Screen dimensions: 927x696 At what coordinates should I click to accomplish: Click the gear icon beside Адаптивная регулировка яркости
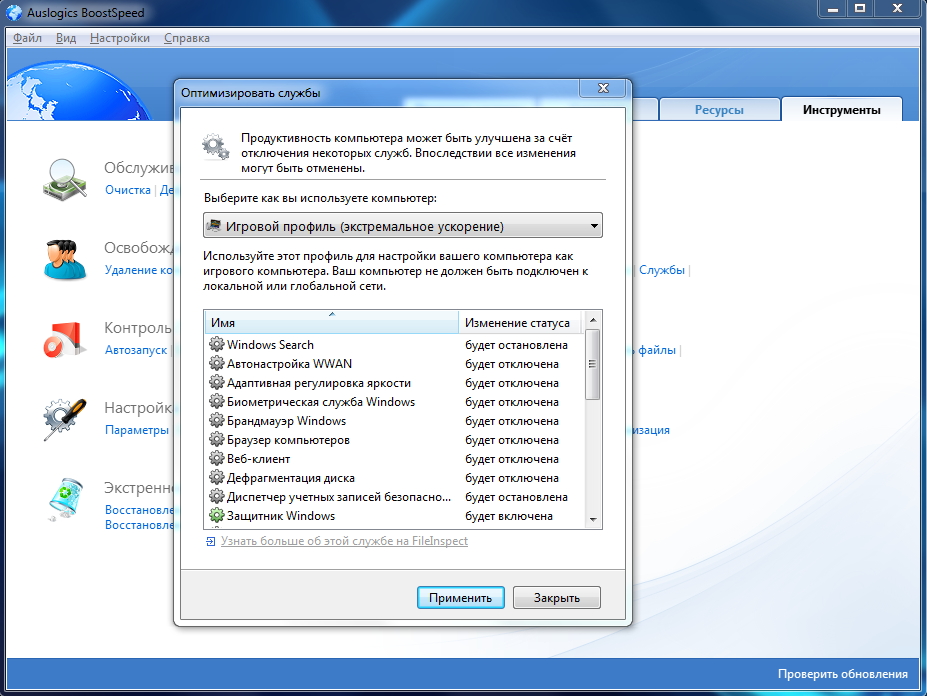tap(217, 383)
